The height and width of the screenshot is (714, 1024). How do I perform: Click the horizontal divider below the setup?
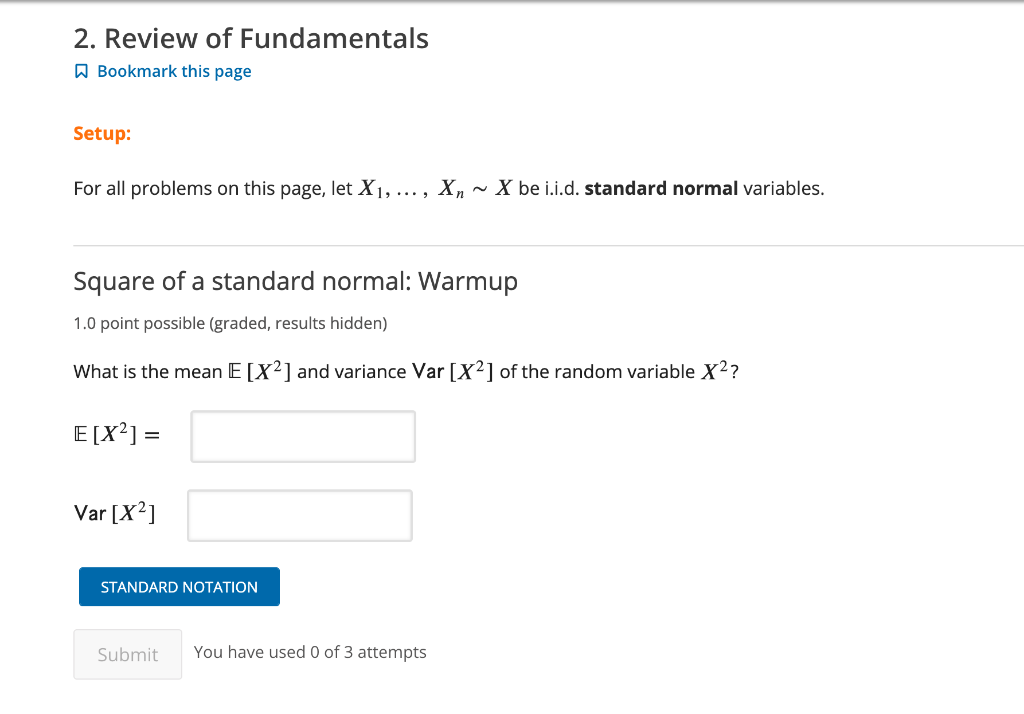[548, 245]
